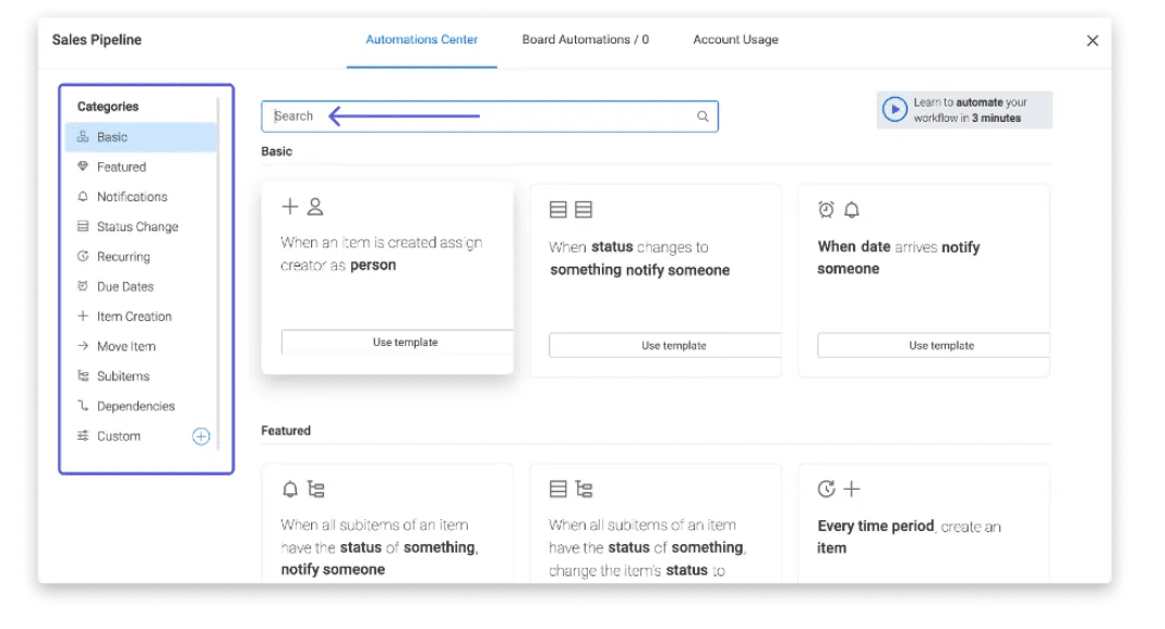This screenshot has height=629, width=1165.
Task: Close the Automations Center dialog
Action: [x=1092, y=41]
